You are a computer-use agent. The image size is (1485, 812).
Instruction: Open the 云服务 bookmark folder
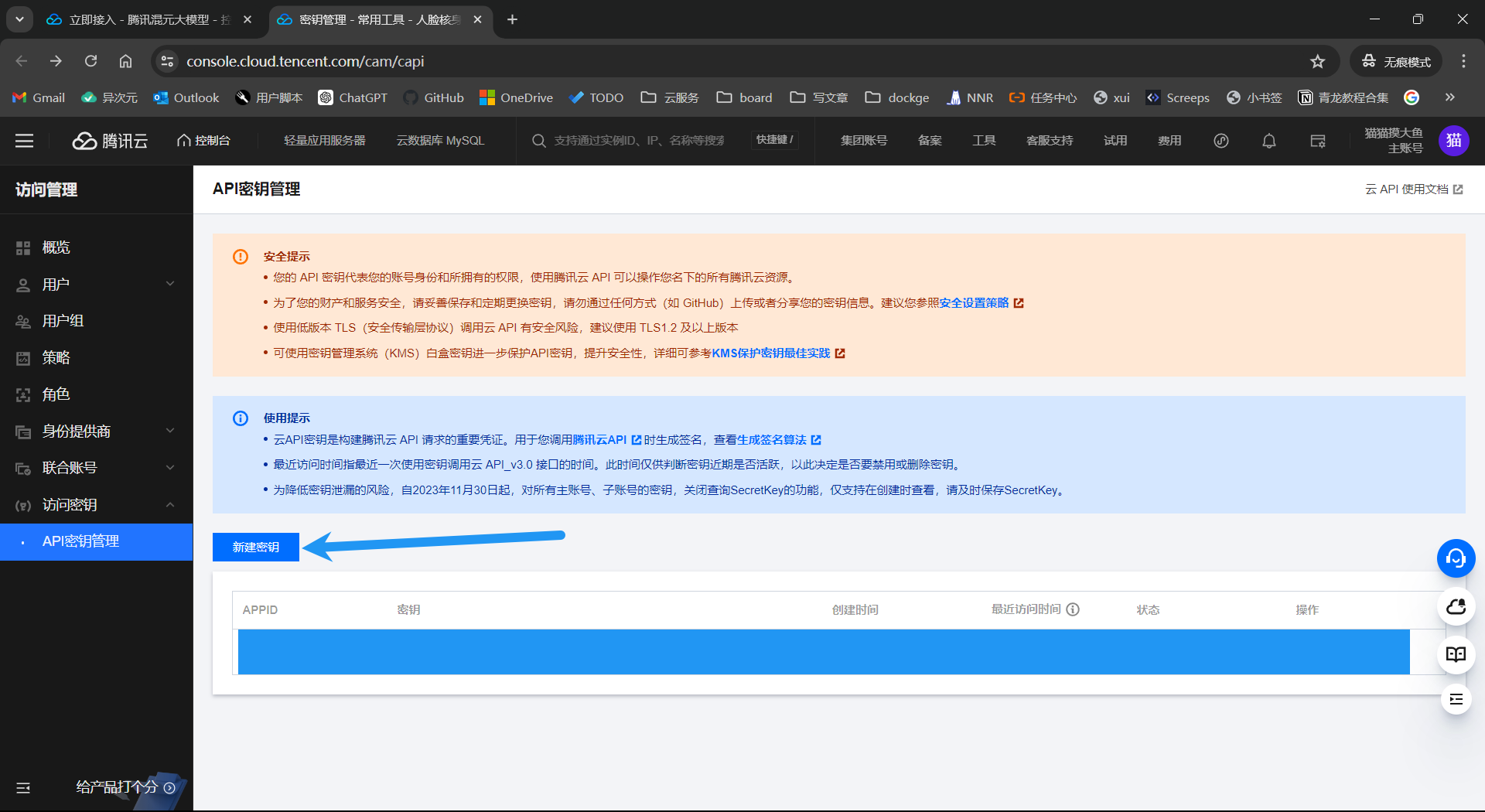[x=670, y=97]
